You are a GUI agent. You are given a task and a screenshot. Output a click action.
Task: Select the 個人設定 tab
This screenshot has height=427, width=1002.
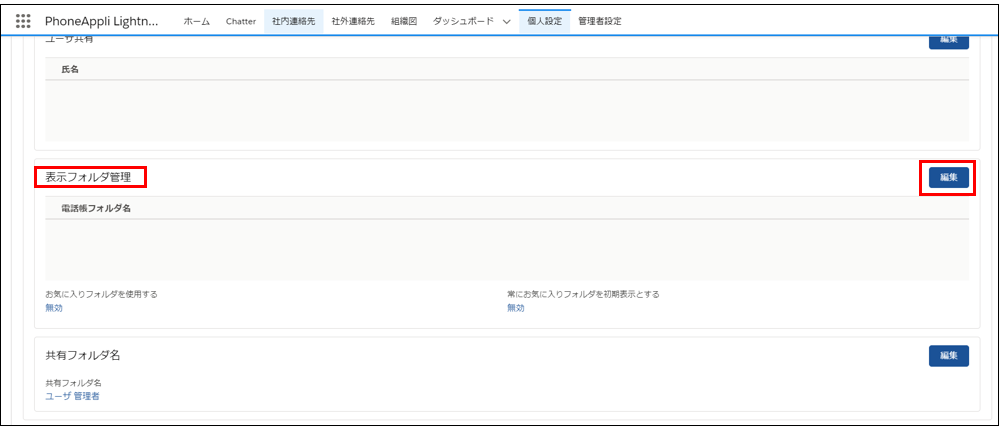544,21
